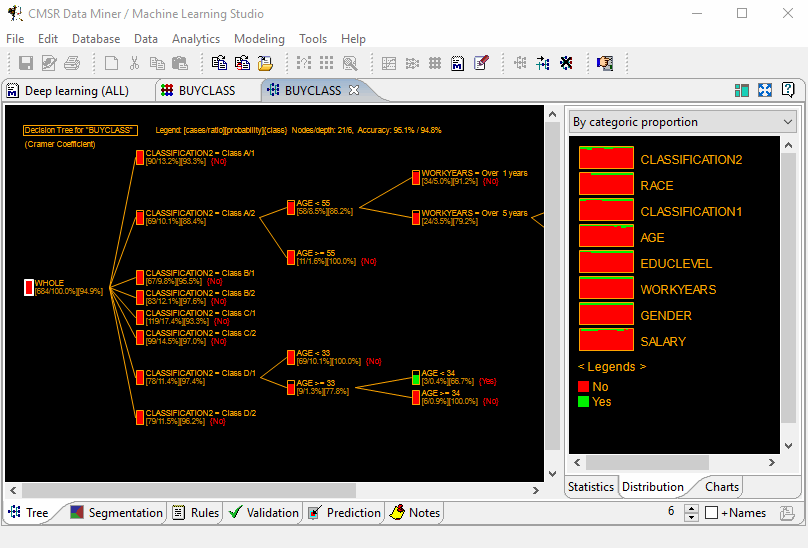
Task: Click the New blank page toolbar icon
Action: pos(111,63)
